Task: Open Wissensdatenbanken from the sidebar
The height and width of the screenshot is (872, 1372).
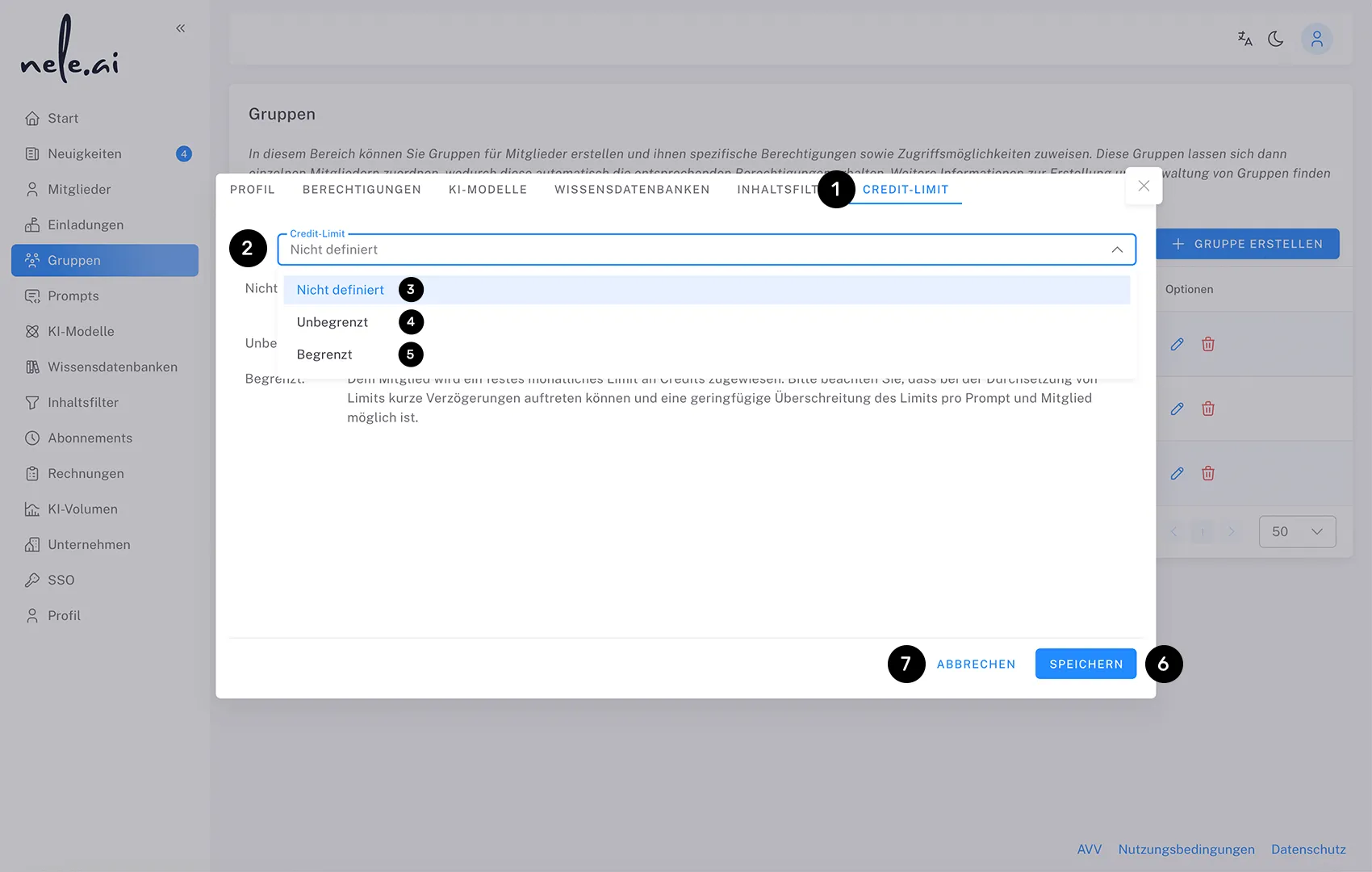Action: click(112, 367)
